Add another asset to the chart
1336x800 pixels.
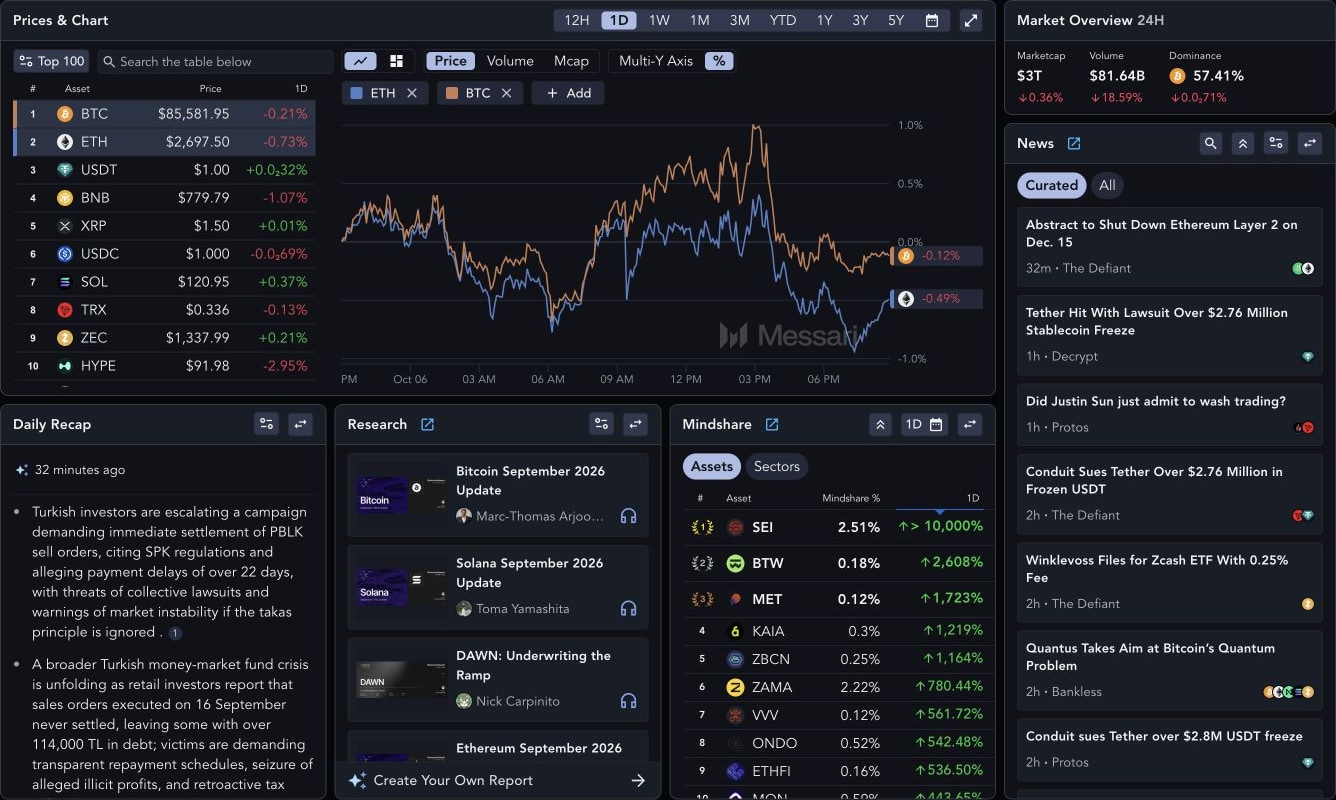[568, 93]
